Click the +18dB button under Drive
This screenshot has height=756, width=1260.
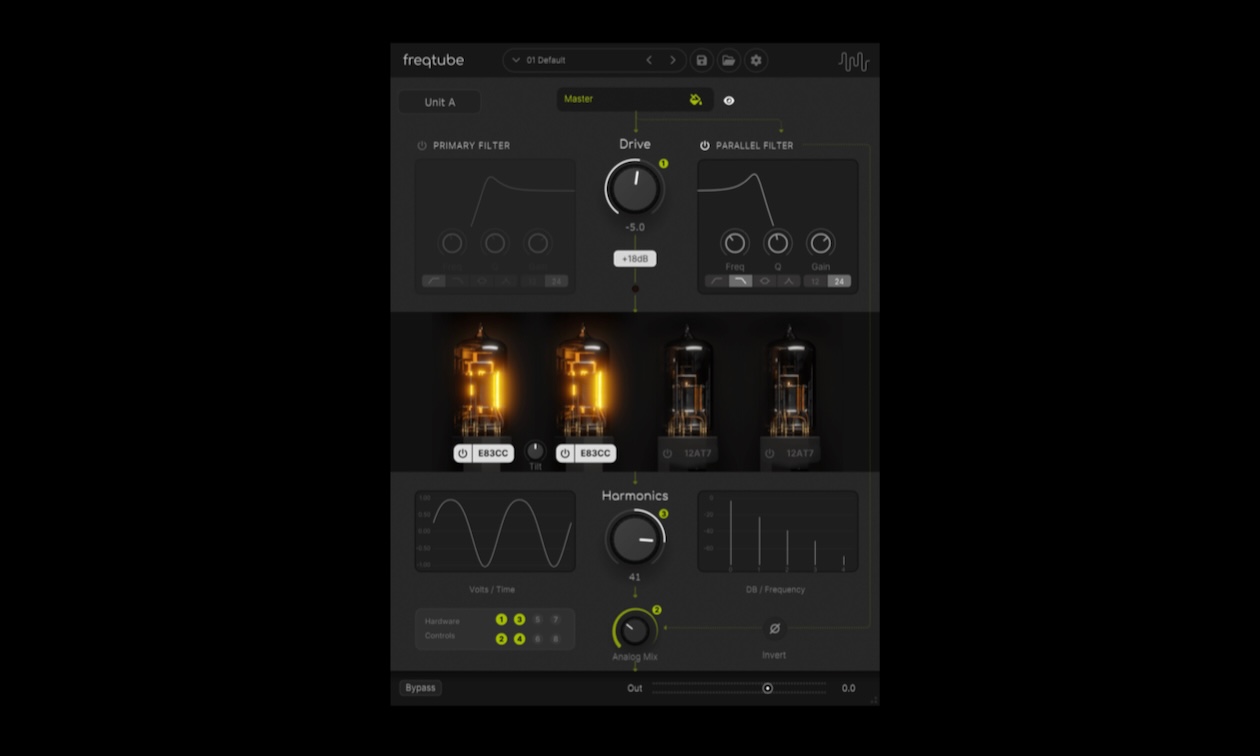click(634, 258)
